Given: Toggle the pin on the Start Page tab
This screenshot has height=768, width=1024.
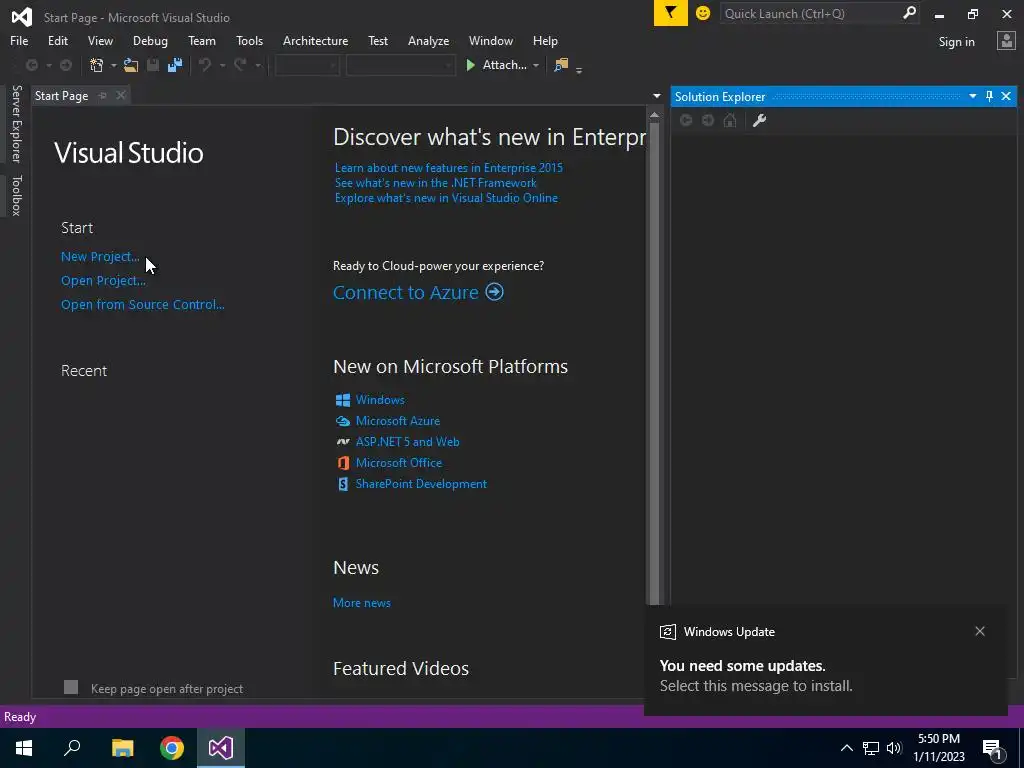Looking at the screenshot, I should 103,95.
